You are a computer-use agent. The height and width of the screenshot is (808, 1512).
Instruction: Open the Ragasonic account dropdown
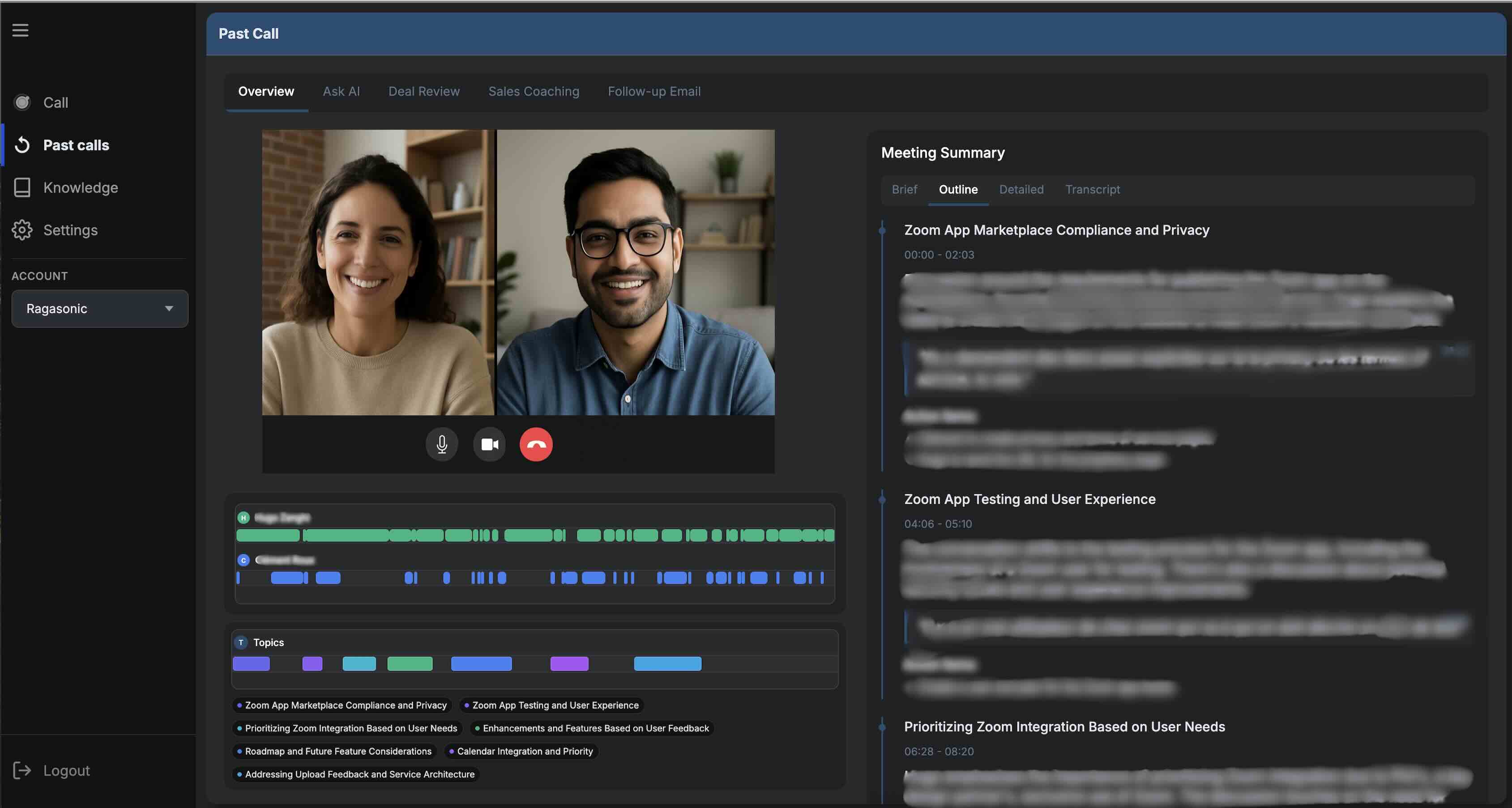100,309
